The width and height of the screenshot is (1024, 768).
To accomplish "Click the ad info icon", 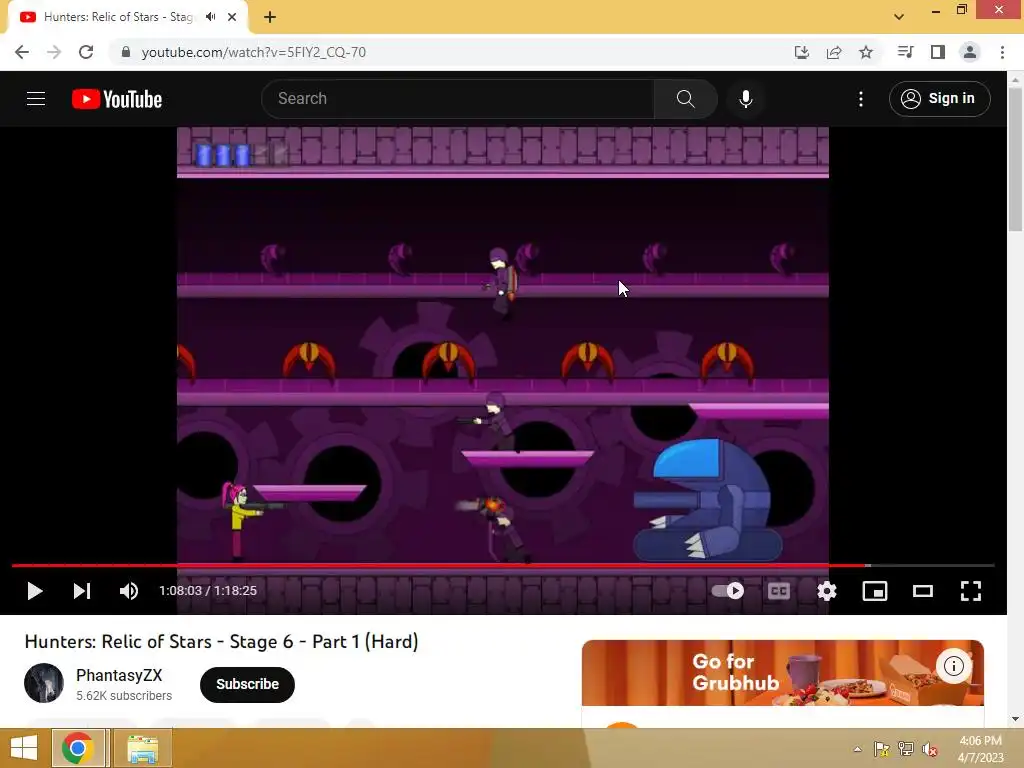I will coord(953,665).
